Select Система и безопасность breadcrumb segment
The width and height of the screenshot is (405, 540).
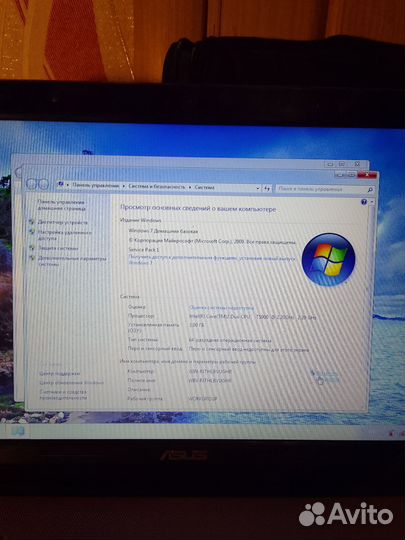click(x=157, y=186)
